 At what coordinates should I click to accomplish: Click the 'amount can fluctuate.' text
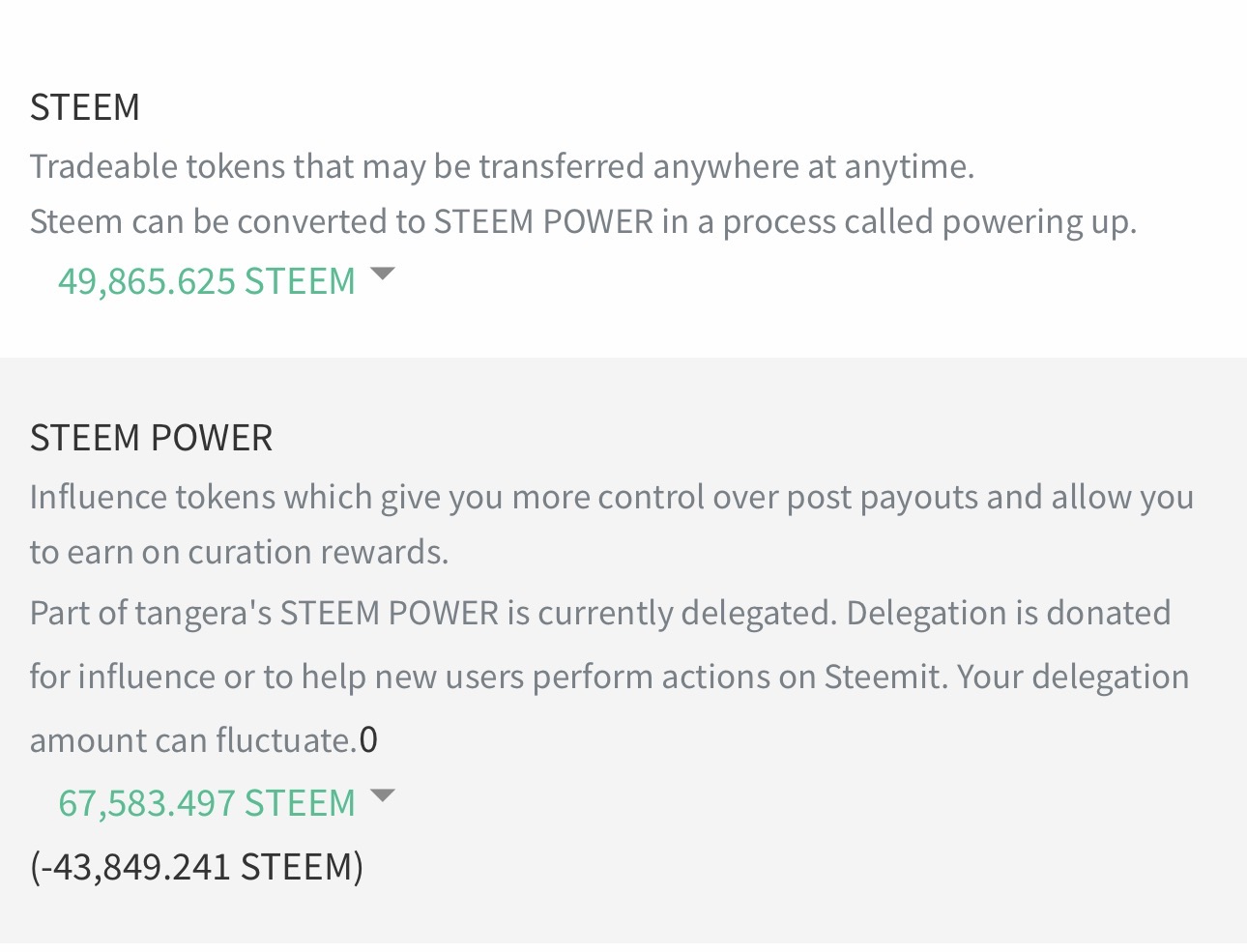click(193, 740)
